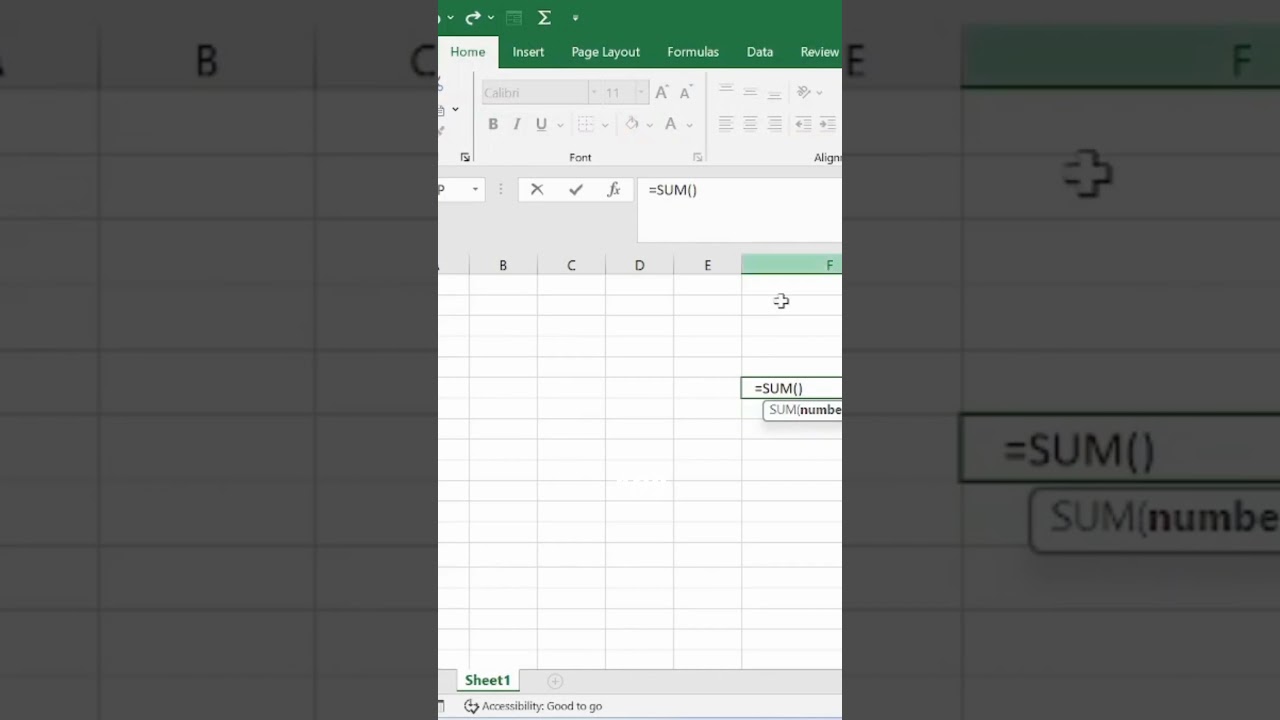
Task: Click Increase Indent icon
Action: [827, 124]
